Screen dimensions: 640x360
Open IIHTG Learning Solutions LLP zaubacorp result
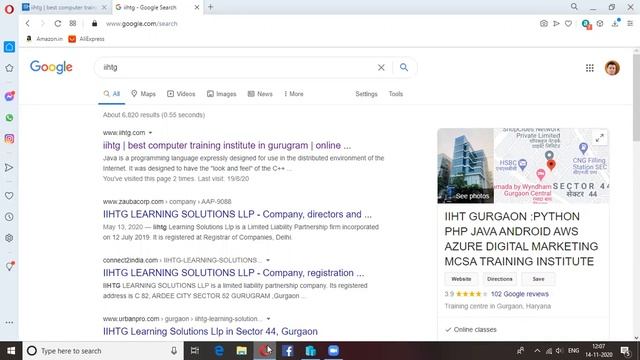[x=237, y=214]
